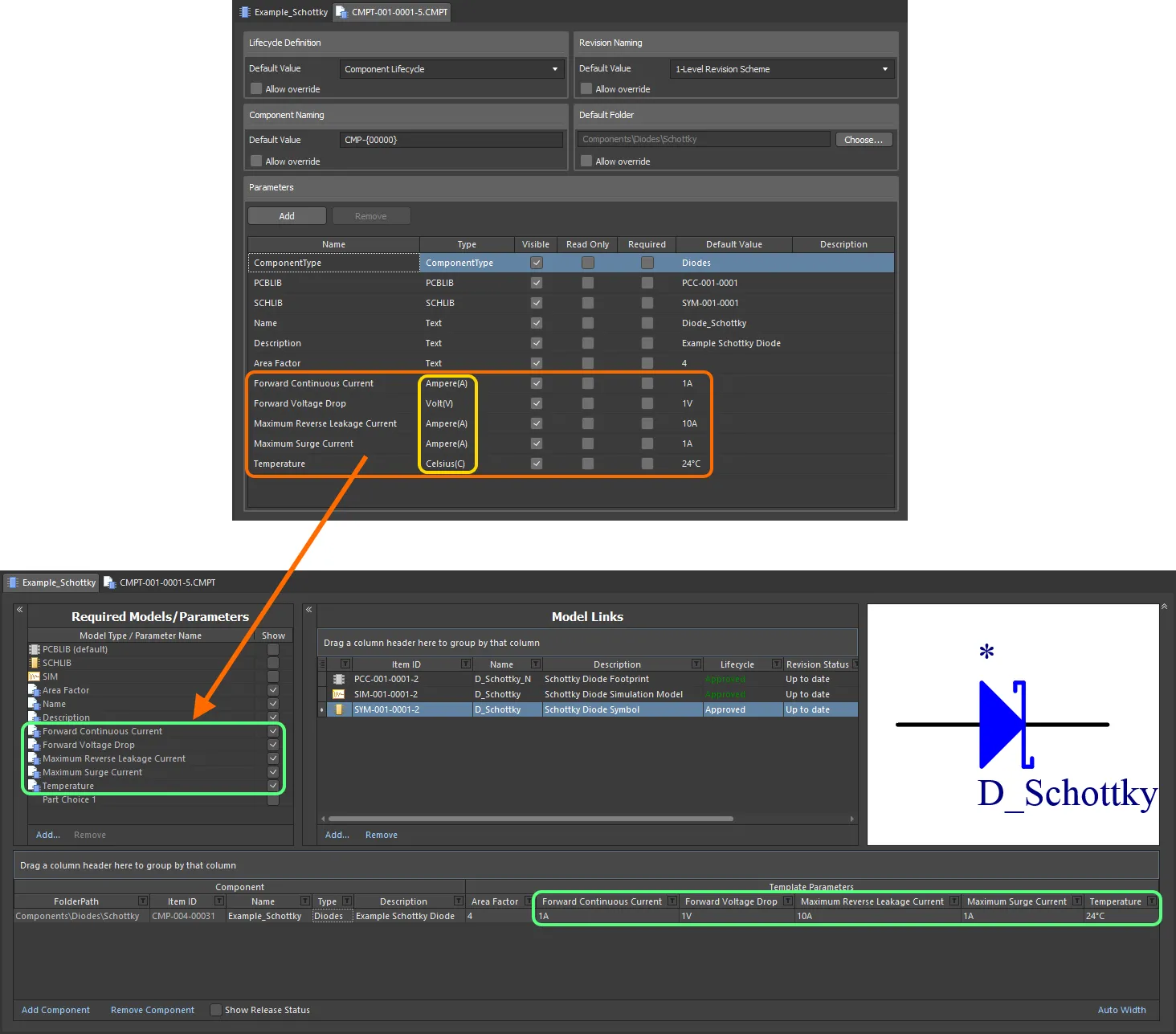Open the Item ID column filter
Viewport: 1176px width, 1034px height.
click(465, 664)
